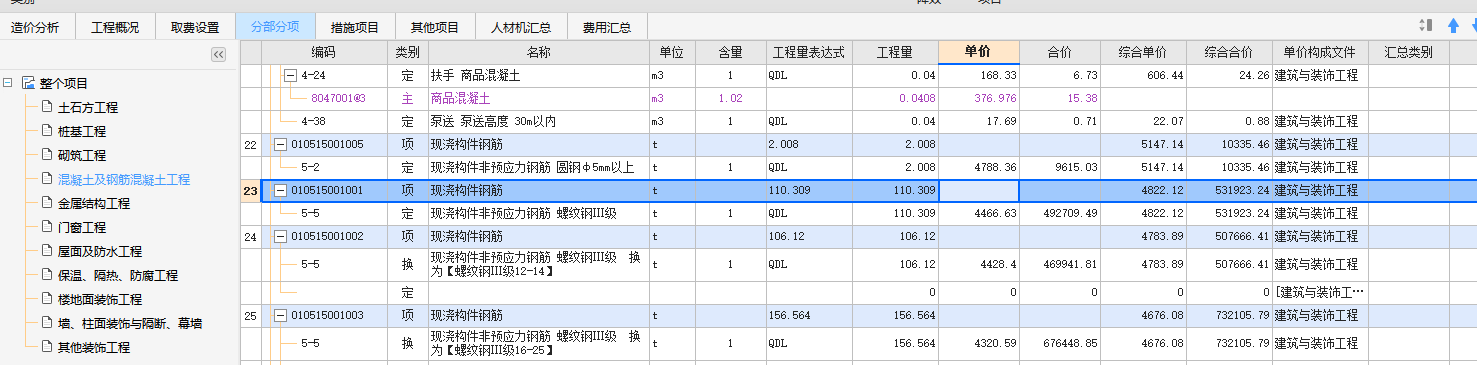Viewport: 1477px width, 365px height.
Task: Click the 编码 column header
Action: tap(324, 52)
